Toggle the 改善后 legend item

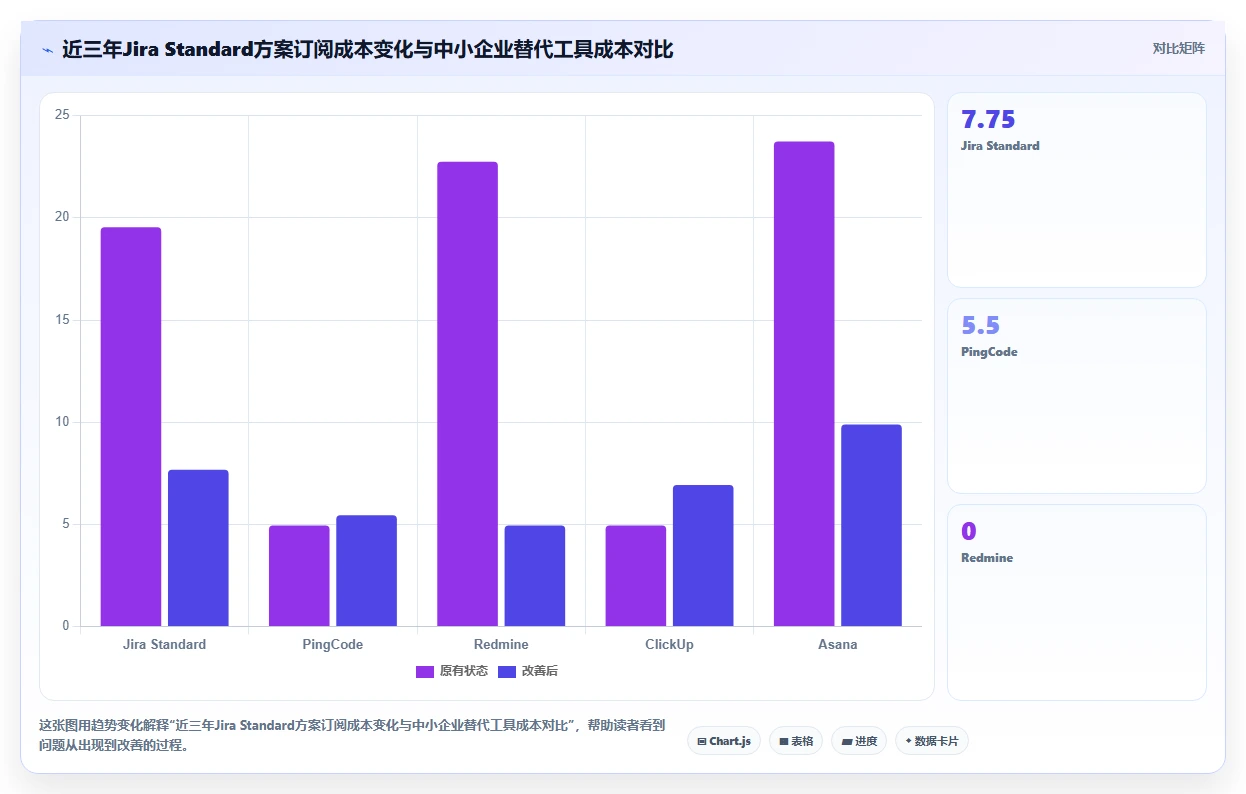pyautogui.click(x=528, y=671)
